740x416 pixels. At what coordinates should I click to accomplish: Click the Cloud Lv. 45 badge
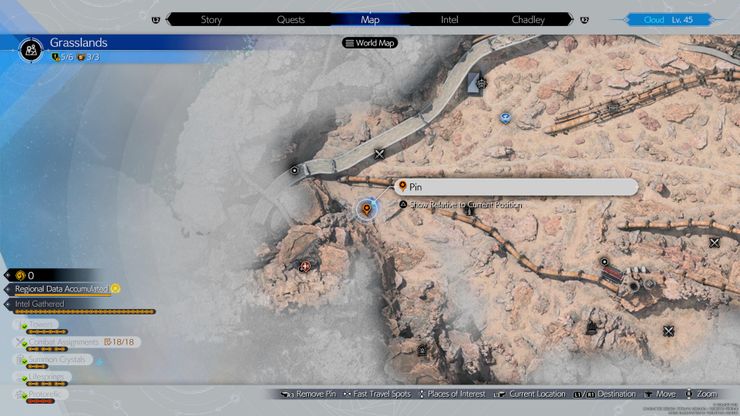click(x=668, y=20)
